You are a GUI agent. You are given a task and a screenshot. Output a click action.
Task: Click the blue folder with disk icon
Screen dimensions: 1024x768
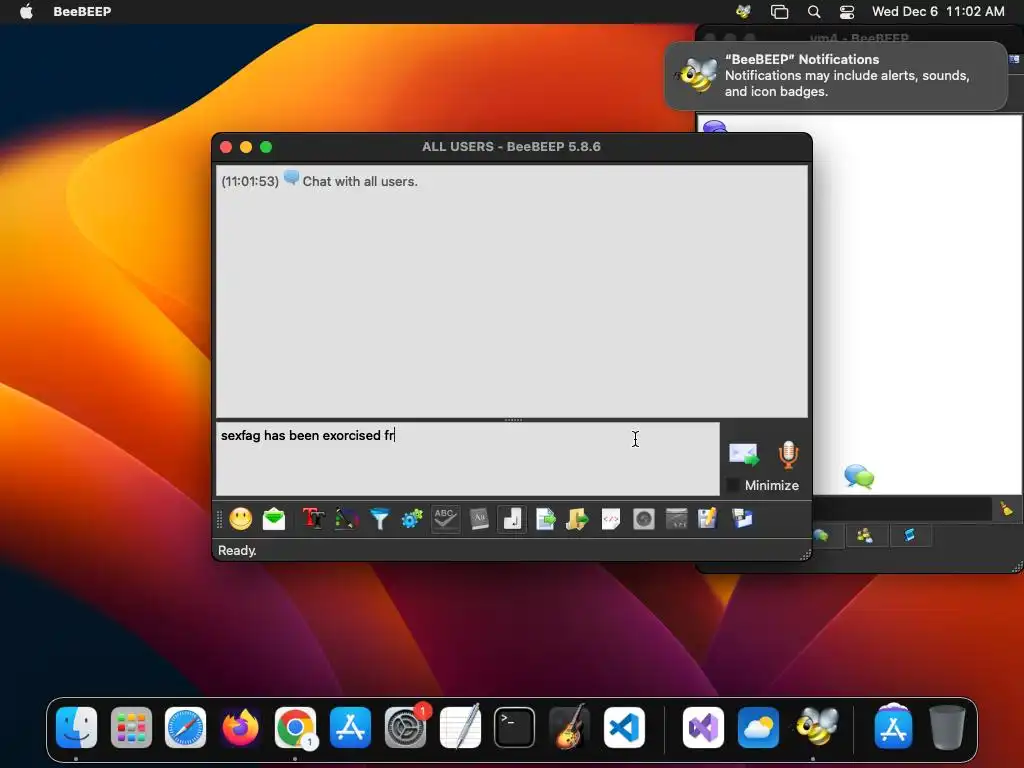(x=743, y=519)
